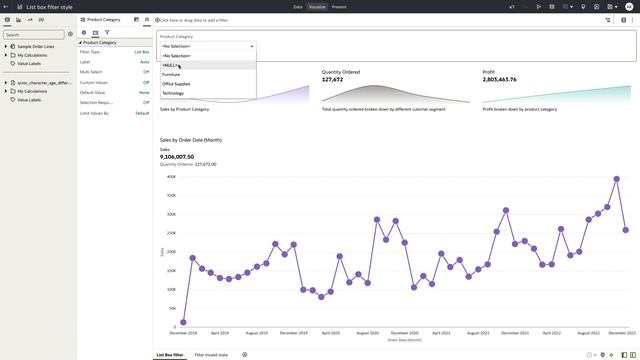Toggle Multi Select Off value

click(146, 72)
